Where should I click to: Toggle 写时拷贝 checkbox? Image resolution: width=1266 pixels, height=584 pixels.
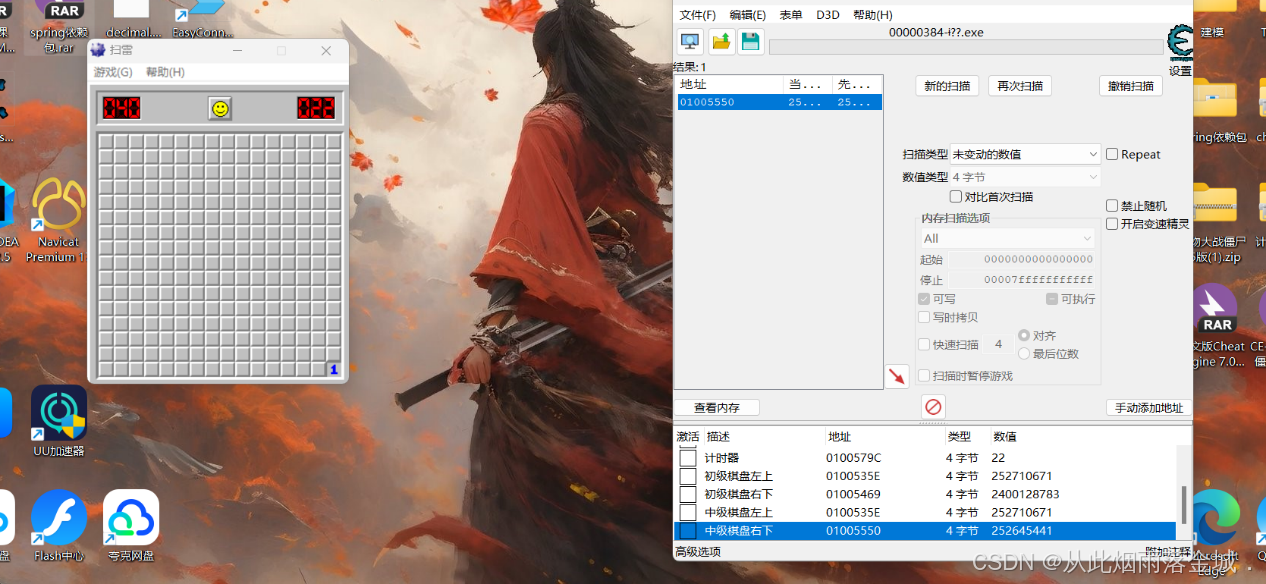(924, 317)
